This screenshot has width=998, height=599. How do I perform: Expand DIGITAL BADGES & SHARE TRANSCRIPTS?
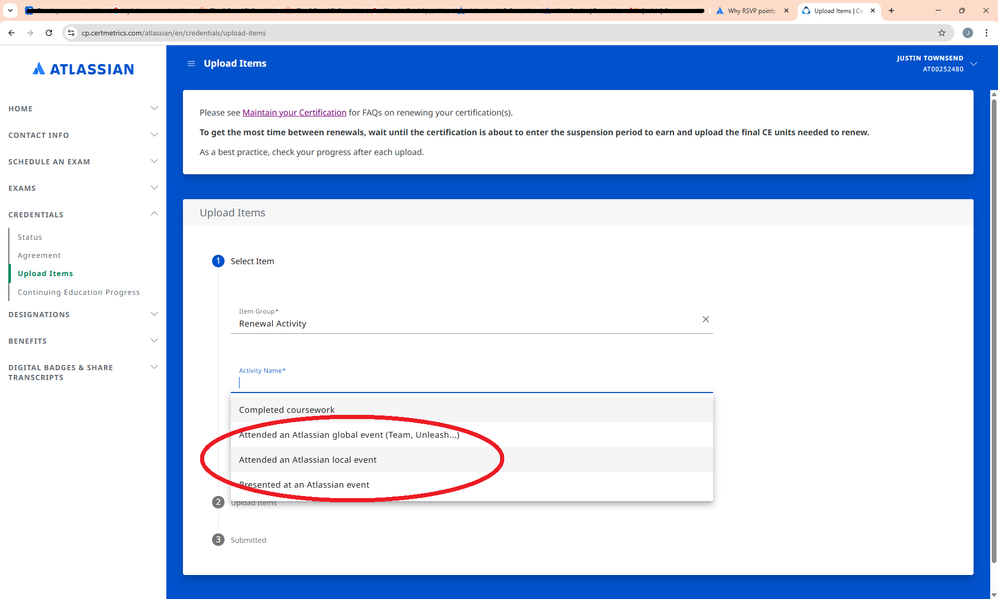click(x=83, y=372)
